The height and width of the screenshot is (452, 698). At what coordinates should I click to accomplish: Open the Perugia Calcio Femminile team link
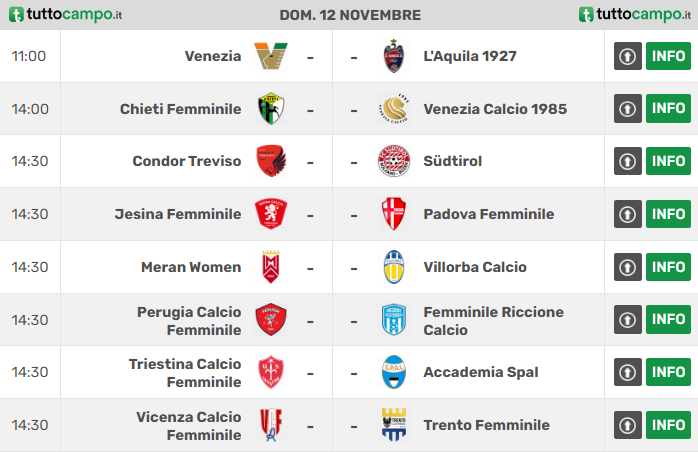point(189,321)
